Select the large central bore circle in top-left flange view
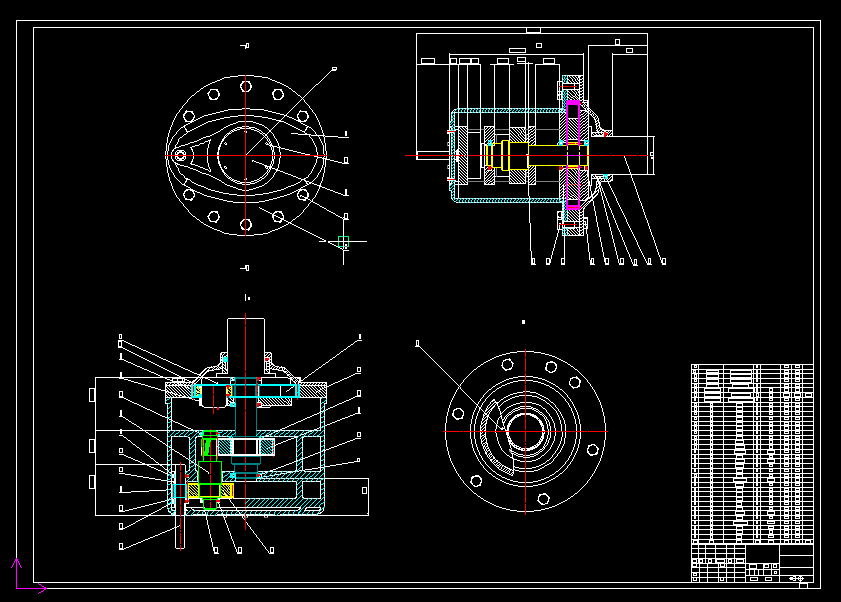 pos(246,155)
